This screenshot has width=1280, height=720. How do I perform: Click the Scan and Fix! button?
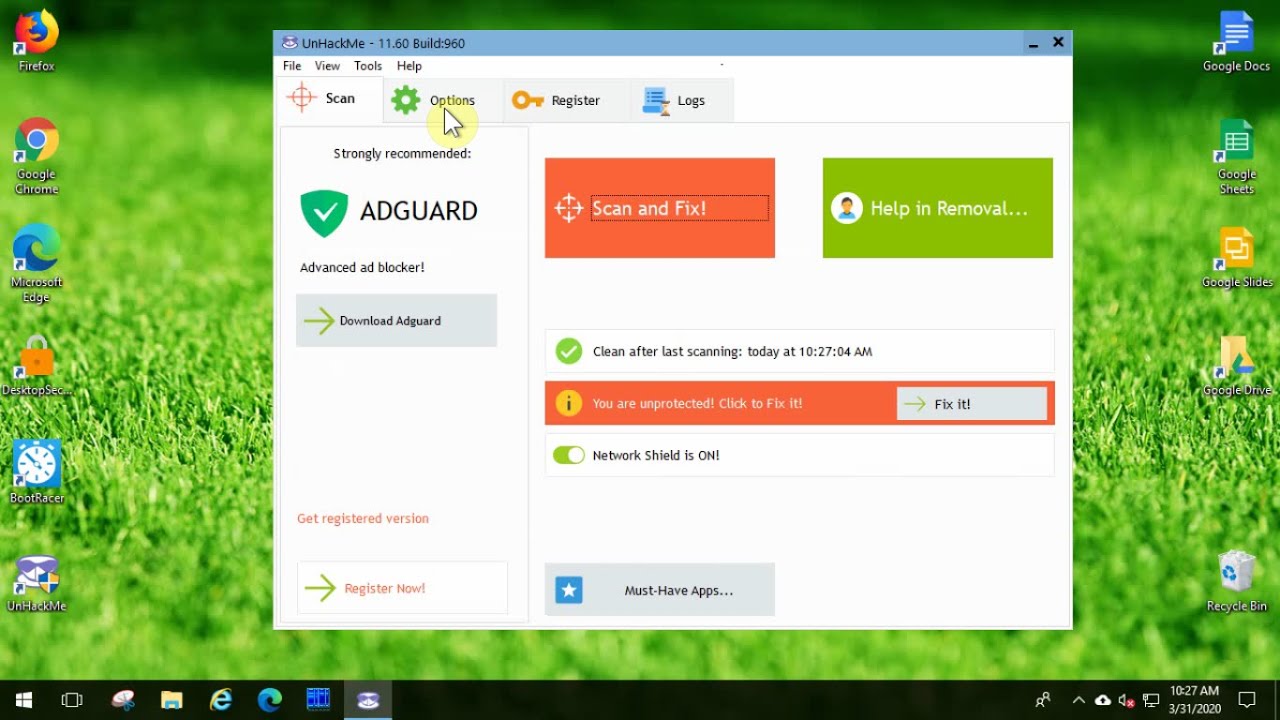(660, 208)
